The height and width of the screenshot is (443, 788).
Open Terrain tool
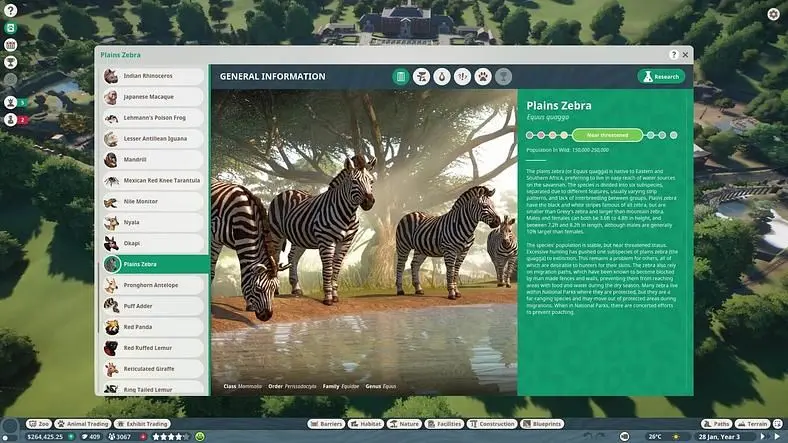(x=753, y=424)
